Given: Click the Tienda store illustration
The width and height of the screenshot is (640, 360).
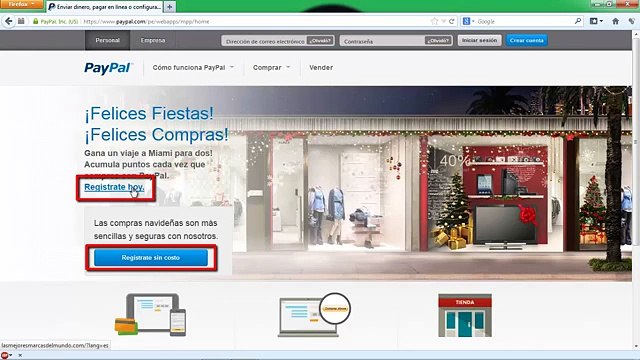Looking at the screenshot, I should click(x=465, y=316).
